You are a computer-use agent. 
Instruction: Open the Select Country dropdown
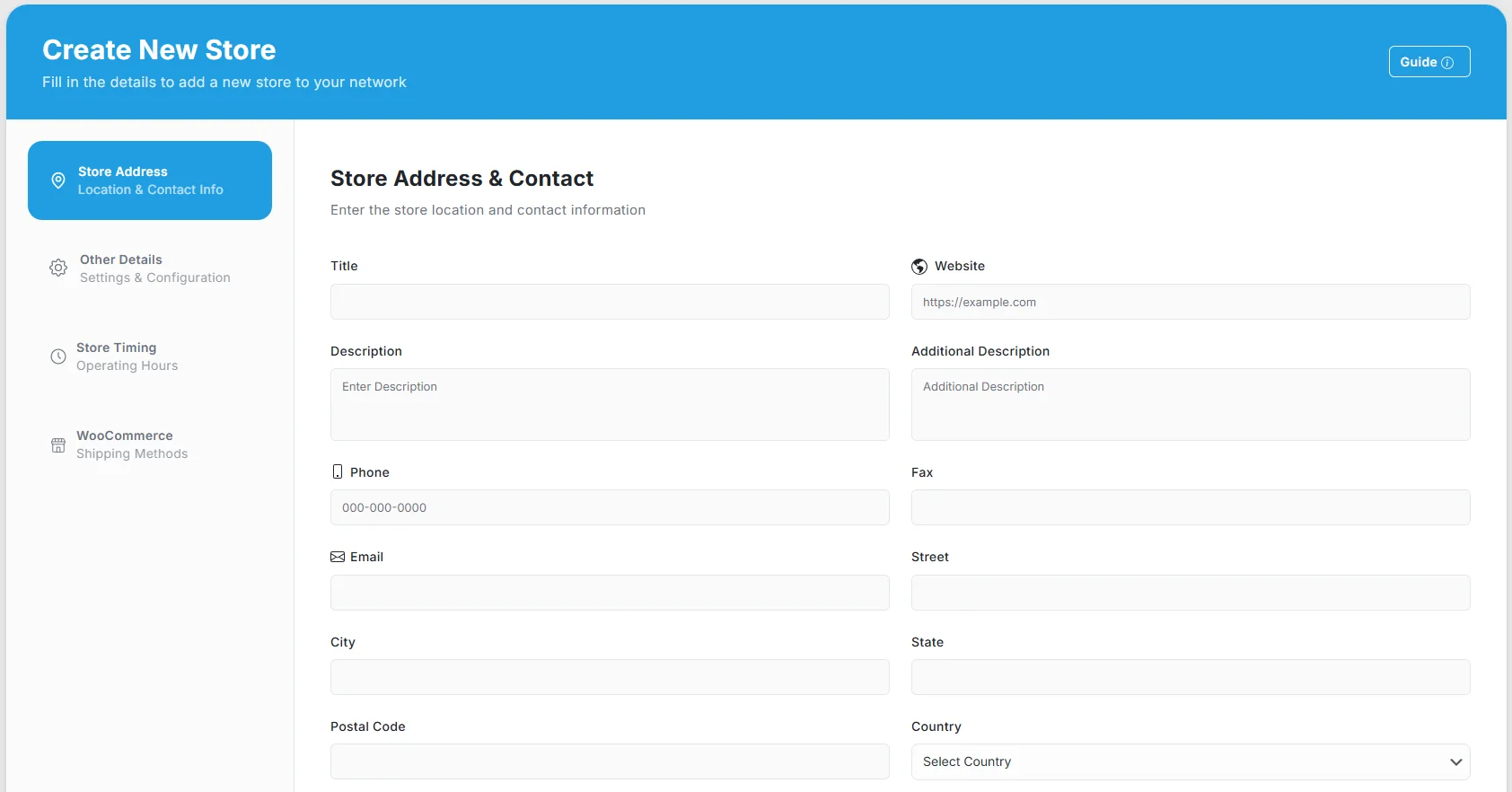point(1176,761)
